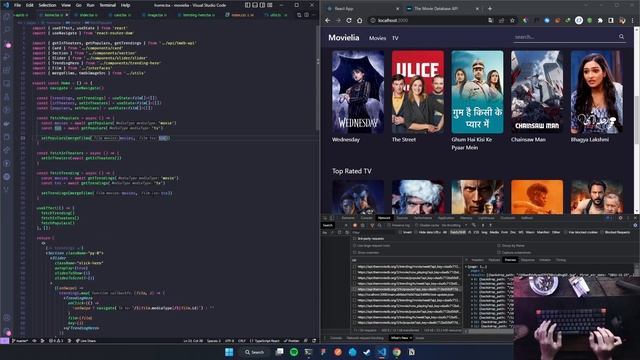The width and height of the screenshot is (640, 360).
Task: Open the VS Code Accounts icon
Action: coord(7,317)
